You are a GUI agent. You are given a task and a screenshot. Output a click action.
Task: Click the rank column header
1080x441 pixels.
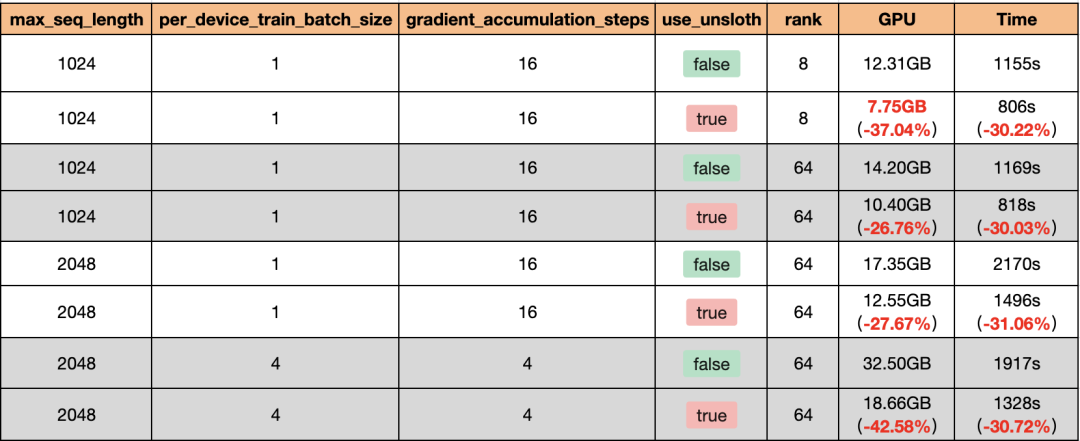click(x=803, y=20)
